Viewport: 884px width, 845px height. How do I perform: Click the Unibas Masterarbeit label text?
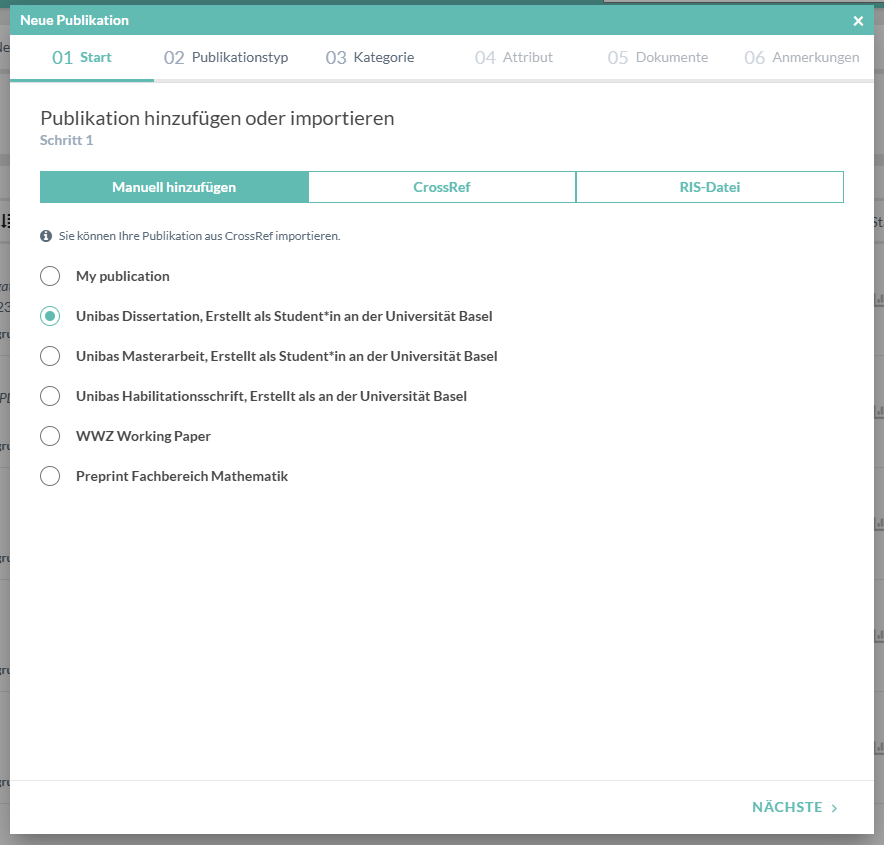point(286,356)
